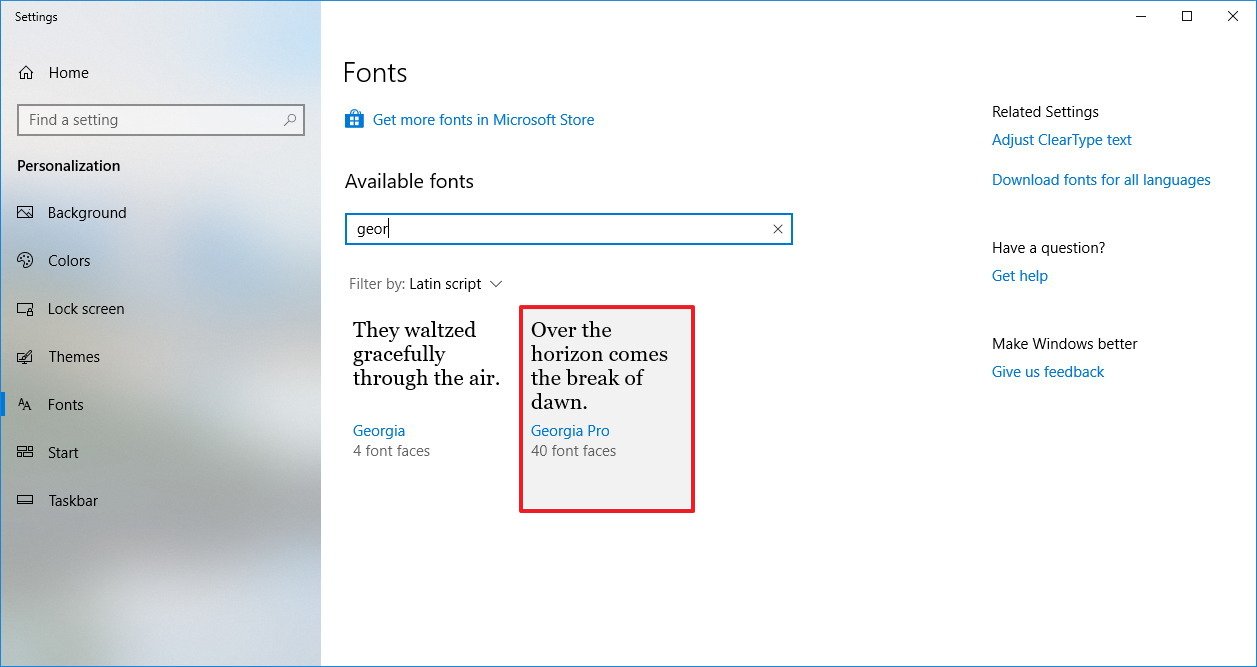Viewport: 1257px width, 667px height.
Task: Click the Available fonts heading
Action: click(409, 181)
